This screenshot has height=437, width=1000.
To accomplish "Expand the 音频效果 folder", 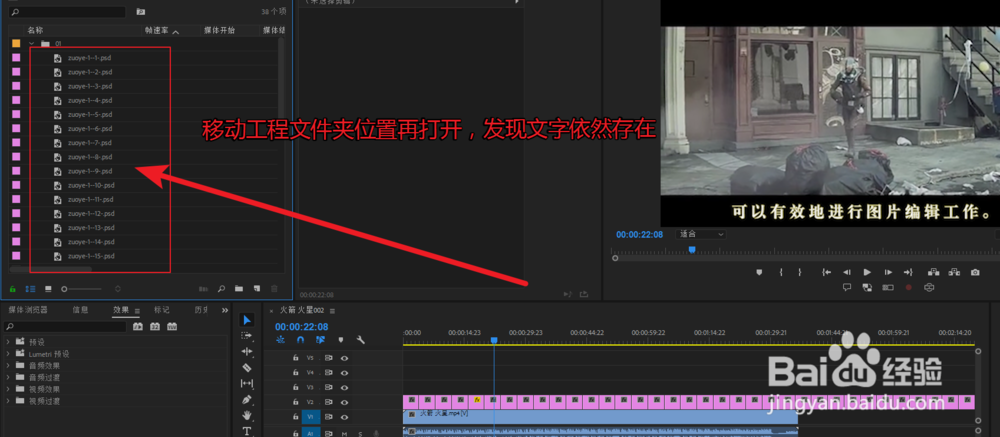I will coord(8,366).
